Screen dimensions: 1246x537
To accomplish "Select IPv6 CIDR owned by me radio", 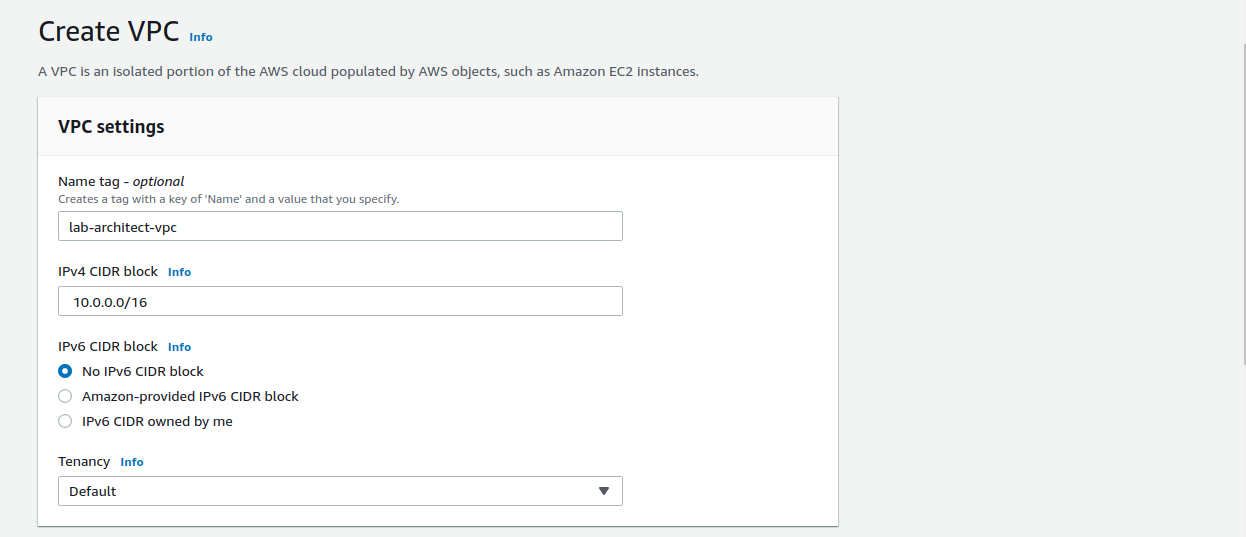I will click(65, 421).
